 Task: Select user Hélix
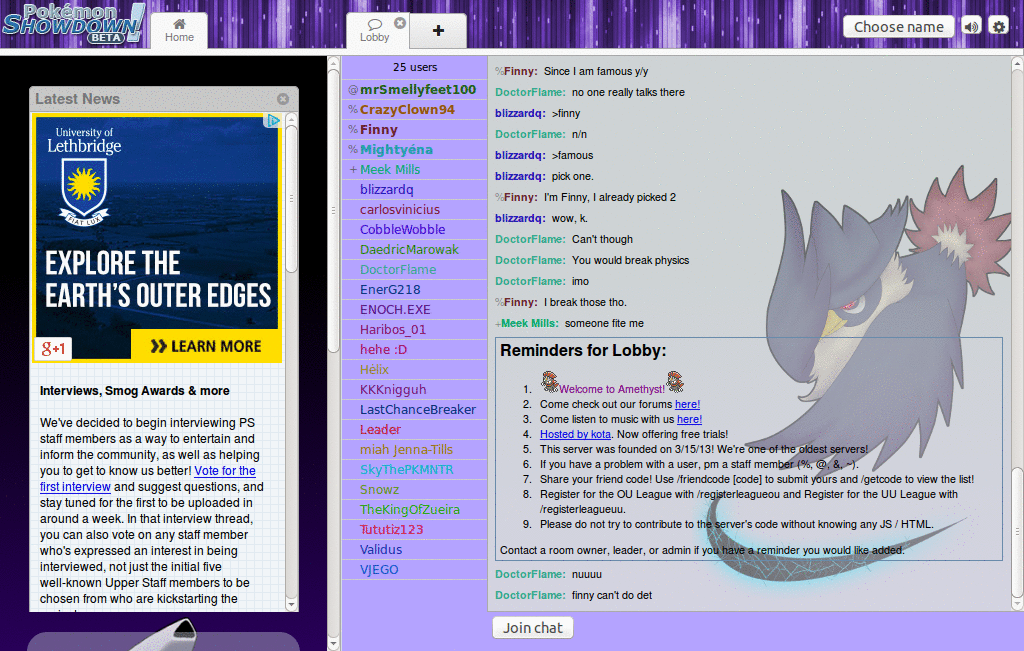(x=415, y=370)
